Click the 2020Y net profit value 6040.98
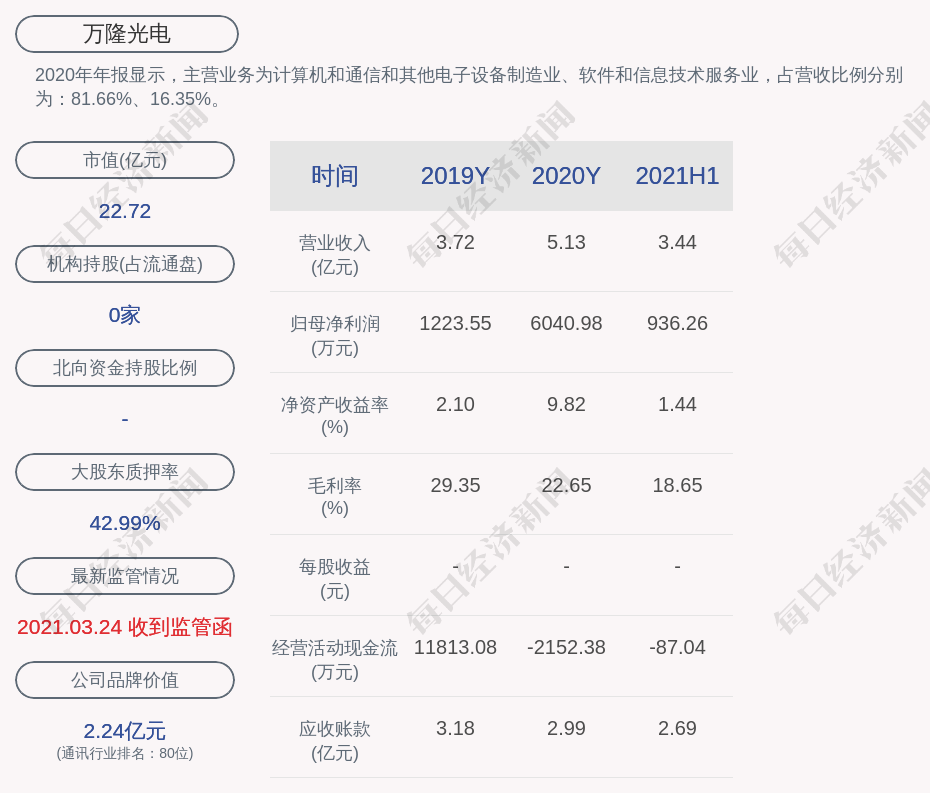 pyautogui.click(x=566, y=324)
